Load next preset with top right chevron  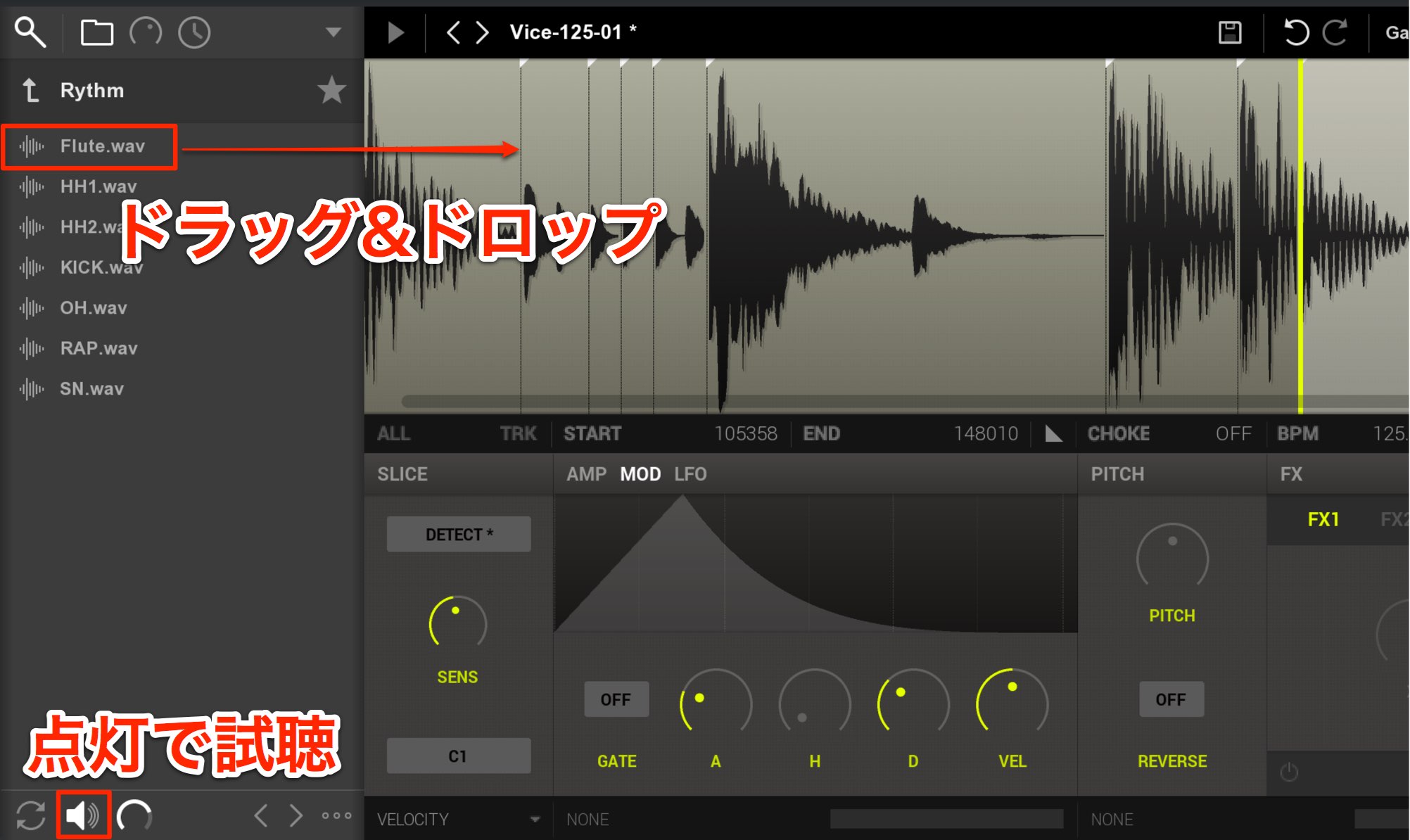click(482, 32)
